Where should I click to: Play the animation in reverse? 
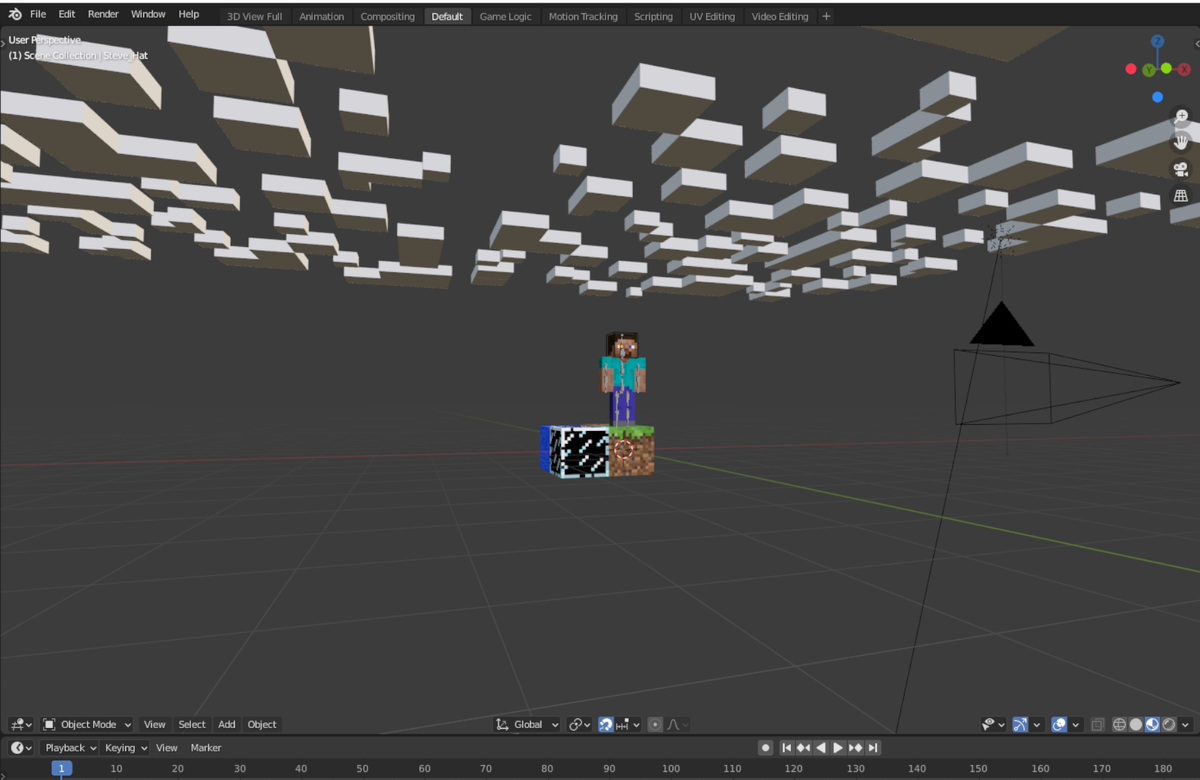821,747
